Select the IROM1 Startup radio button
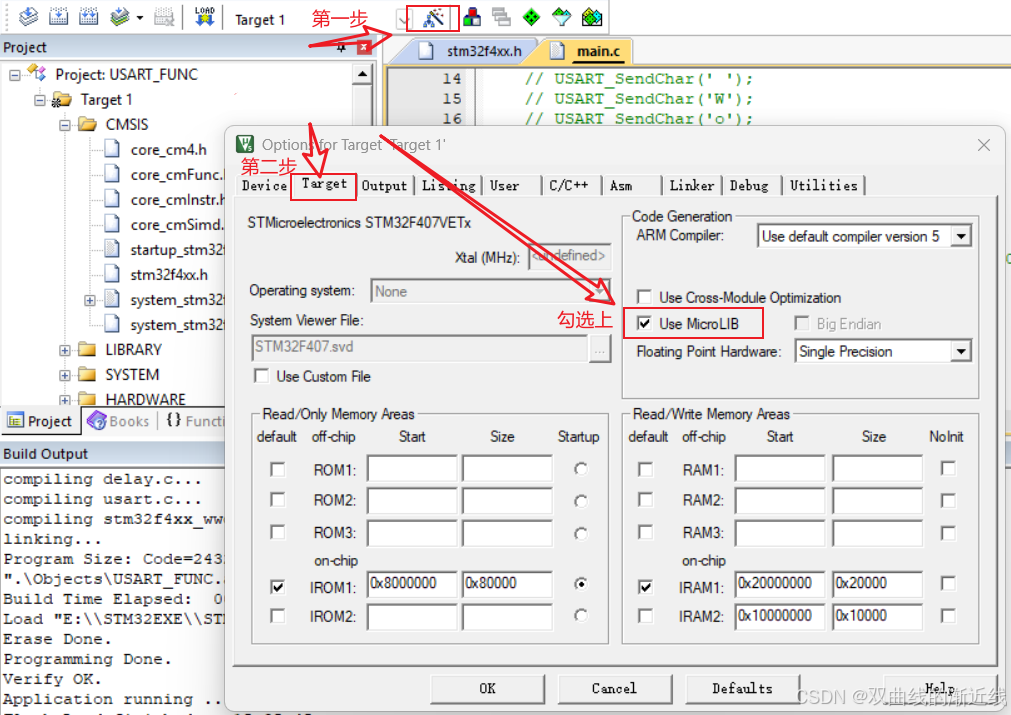The image size is (1011, 715). pyautogui.click(x=581, y=583)
